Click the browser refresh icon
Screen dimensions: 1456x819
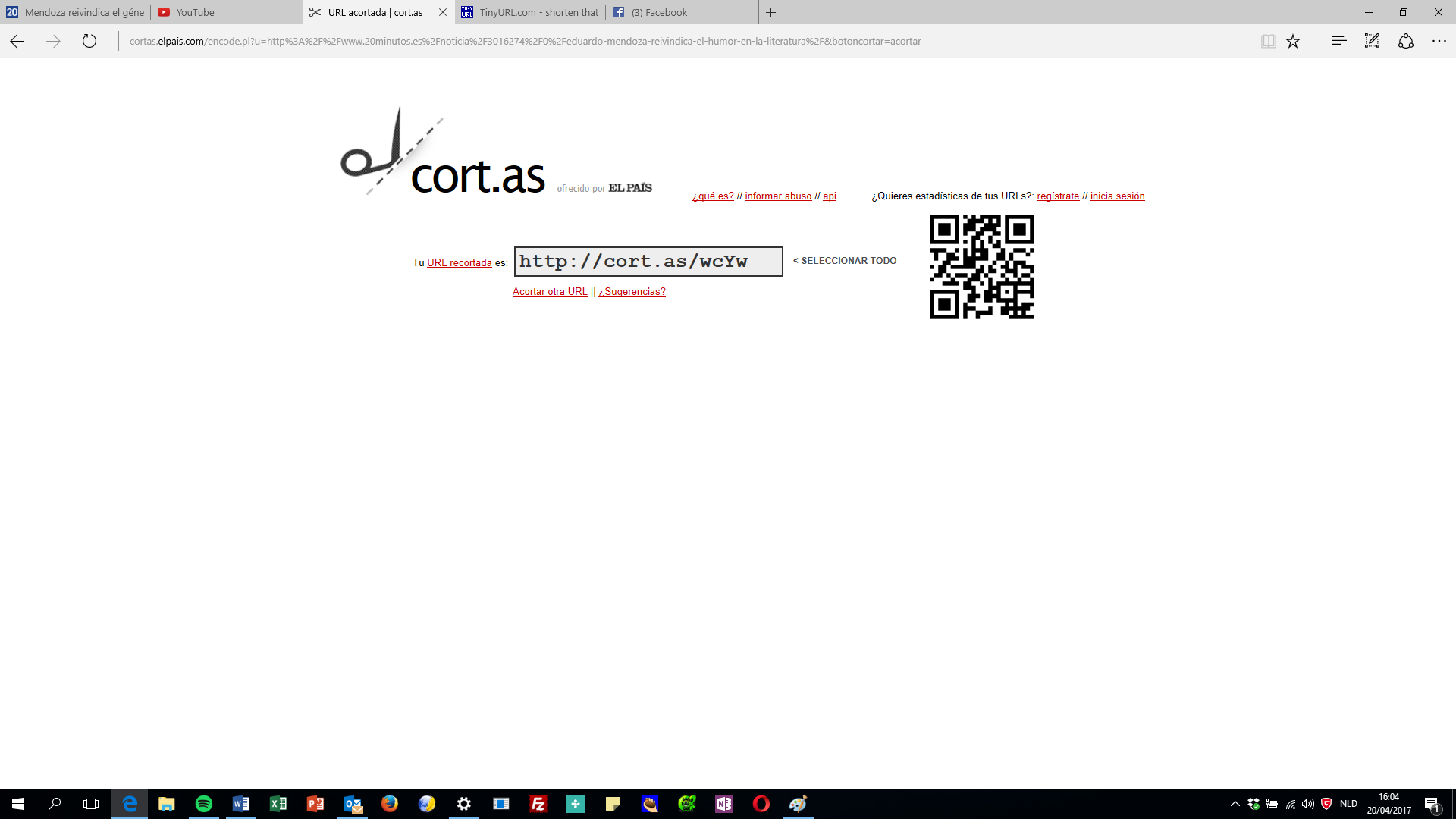[89, 41]
